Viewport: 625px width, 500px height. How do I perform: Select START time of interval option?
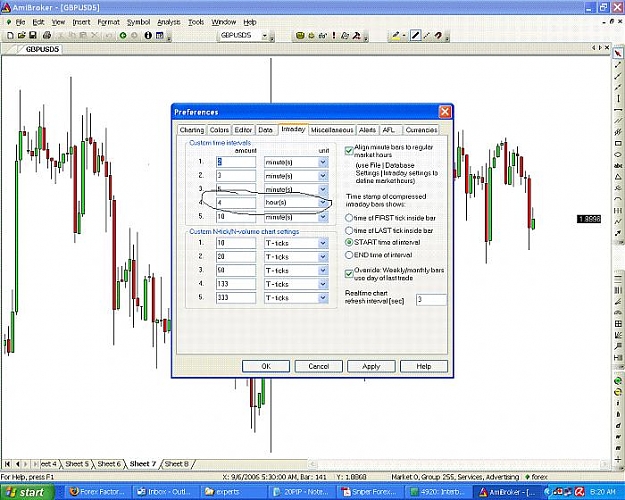[349, 242]
